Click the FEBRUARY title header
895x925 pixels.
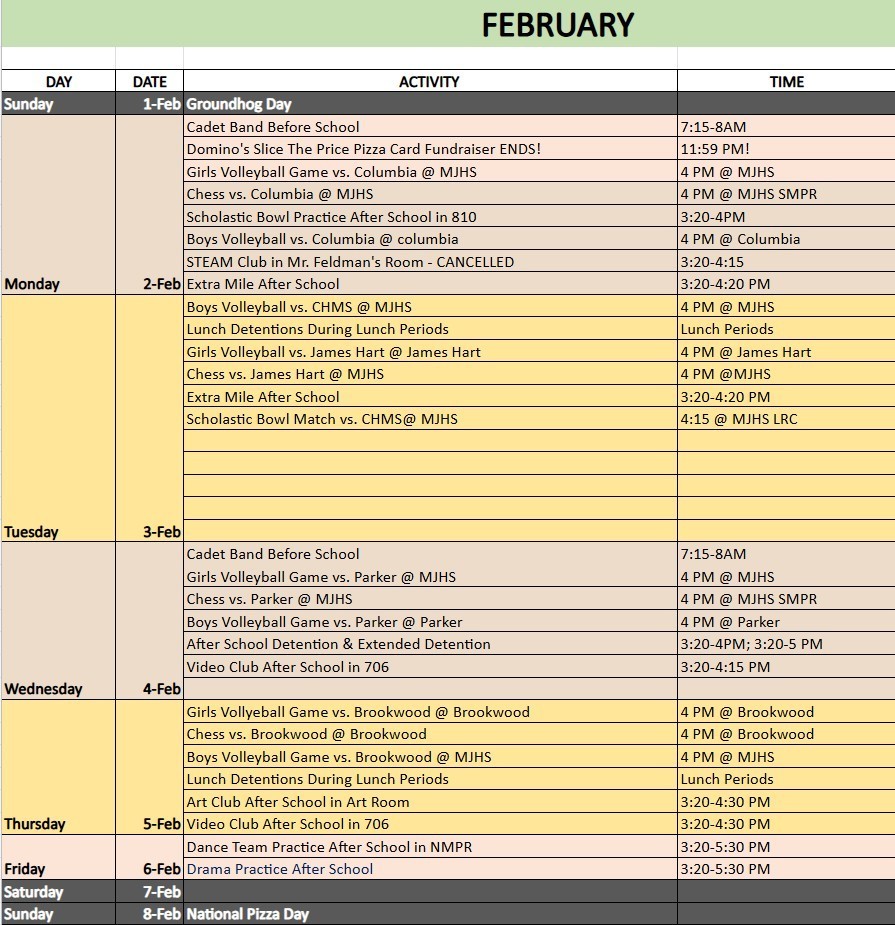557,25
